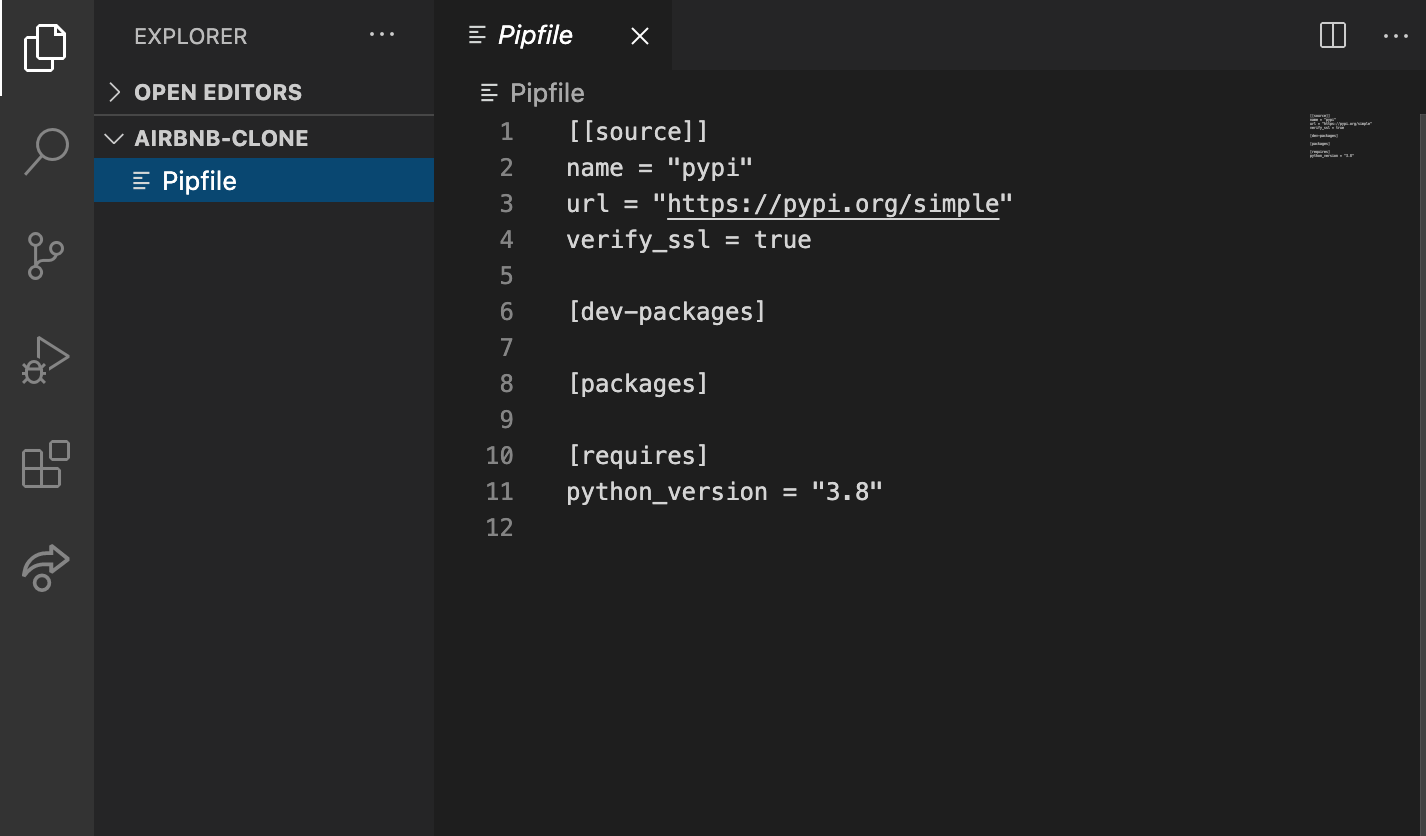1426x836 pixels.
Task: Click the EXPLORER panel title
Action: 190,36
